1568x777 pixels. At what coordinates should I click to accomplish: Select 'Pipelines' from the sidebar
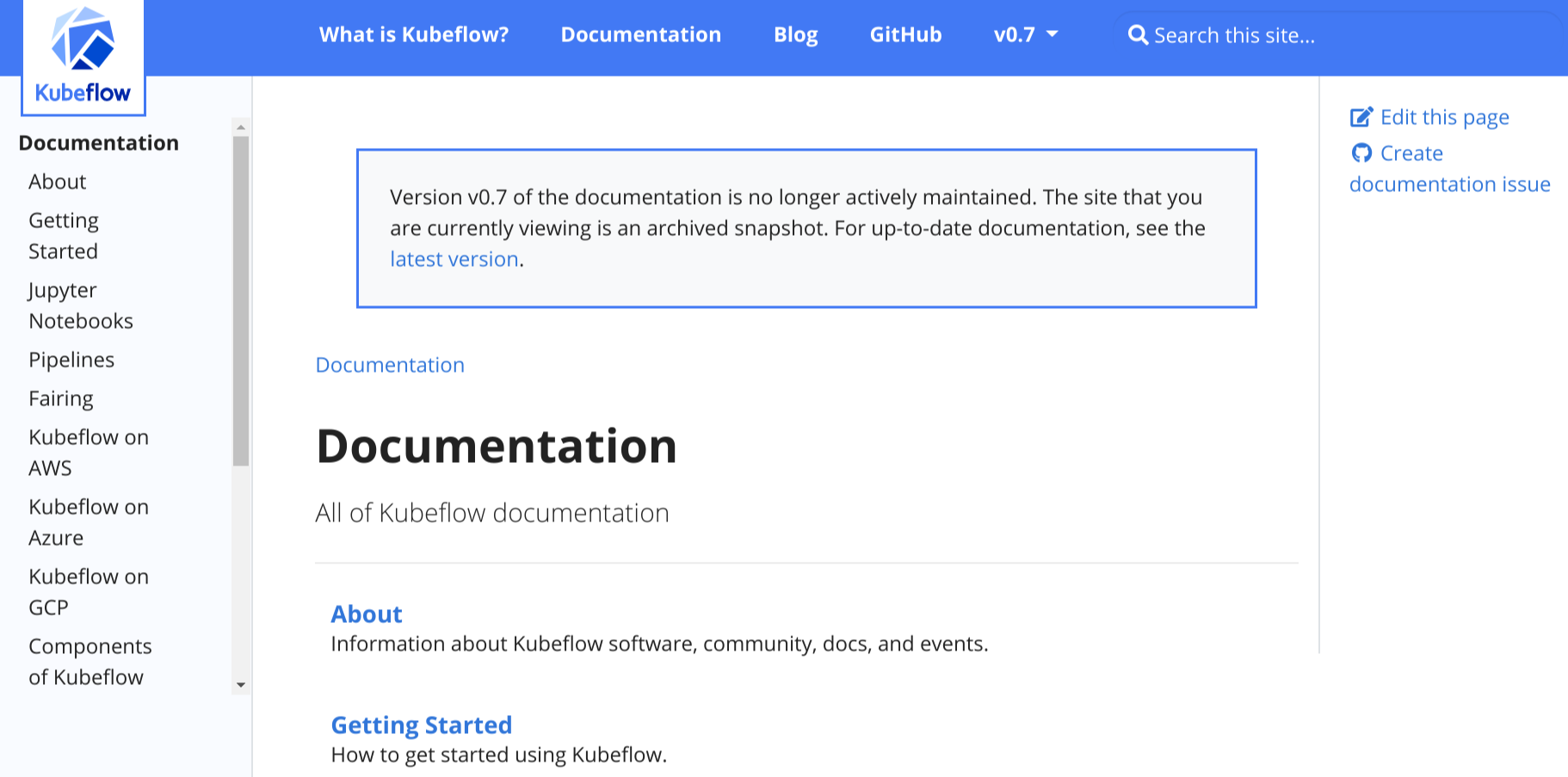tap(71, 359)
